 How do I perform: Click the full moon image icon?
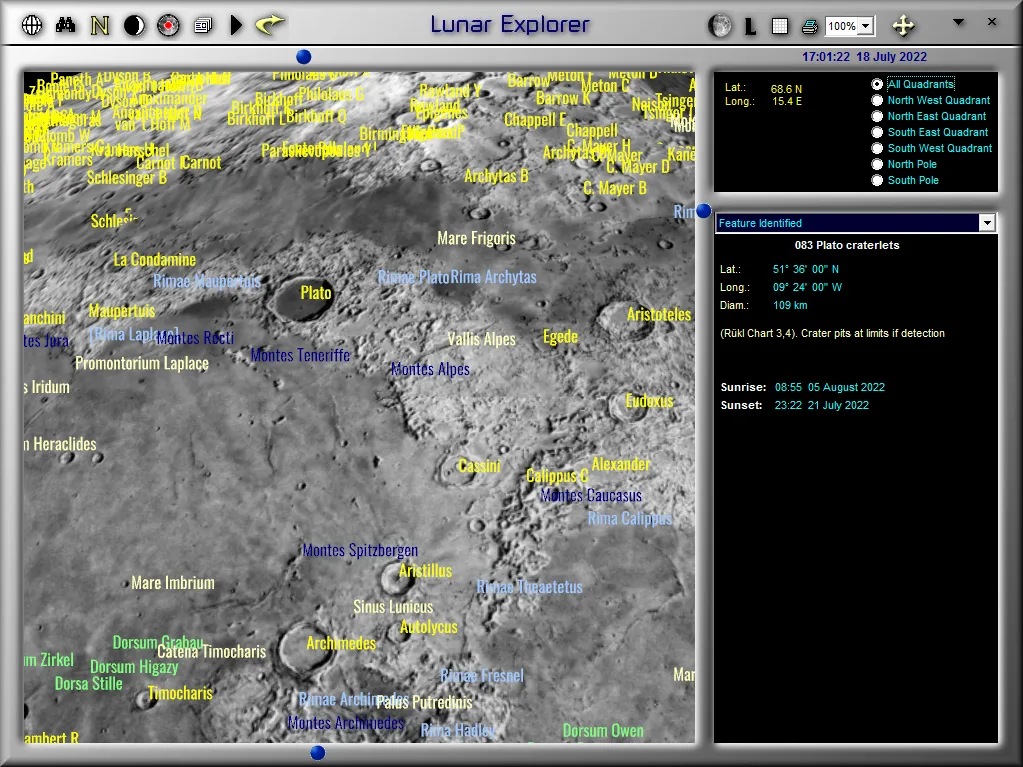point(720,25)
